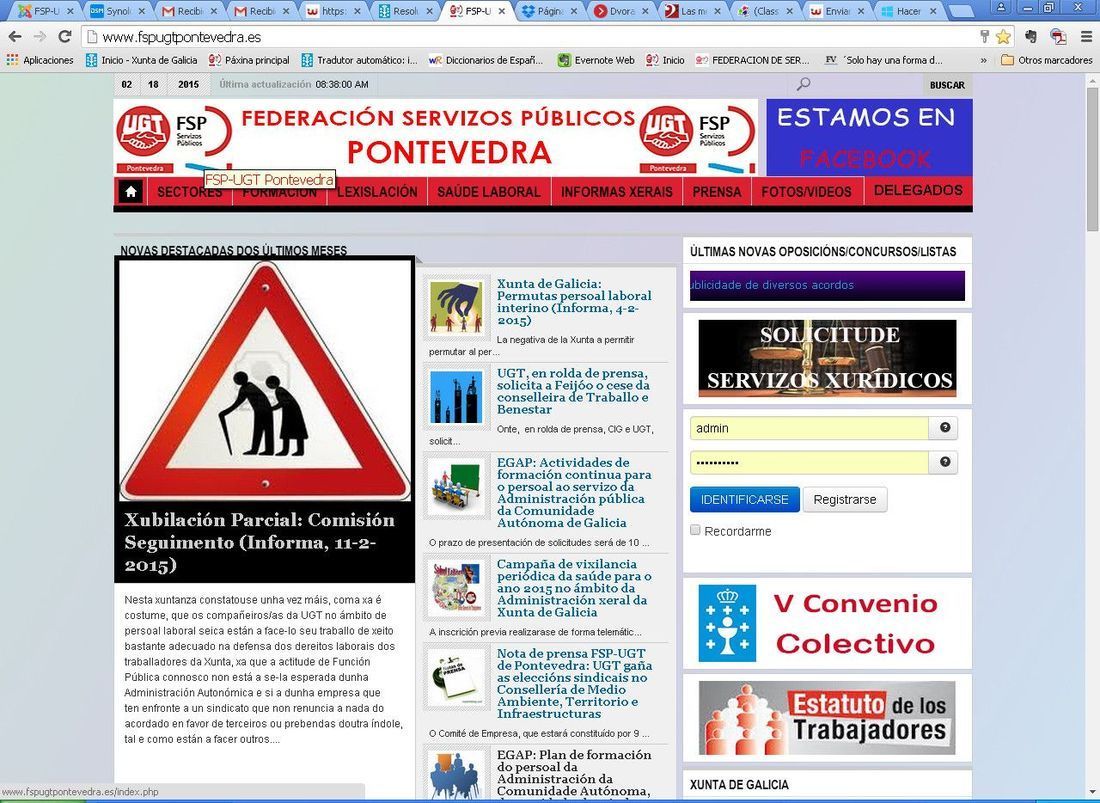Click the page vertical scrollbar thumb
Image resolution: width=1100 pixels, height=803 pixels.
click(1092, 159)
